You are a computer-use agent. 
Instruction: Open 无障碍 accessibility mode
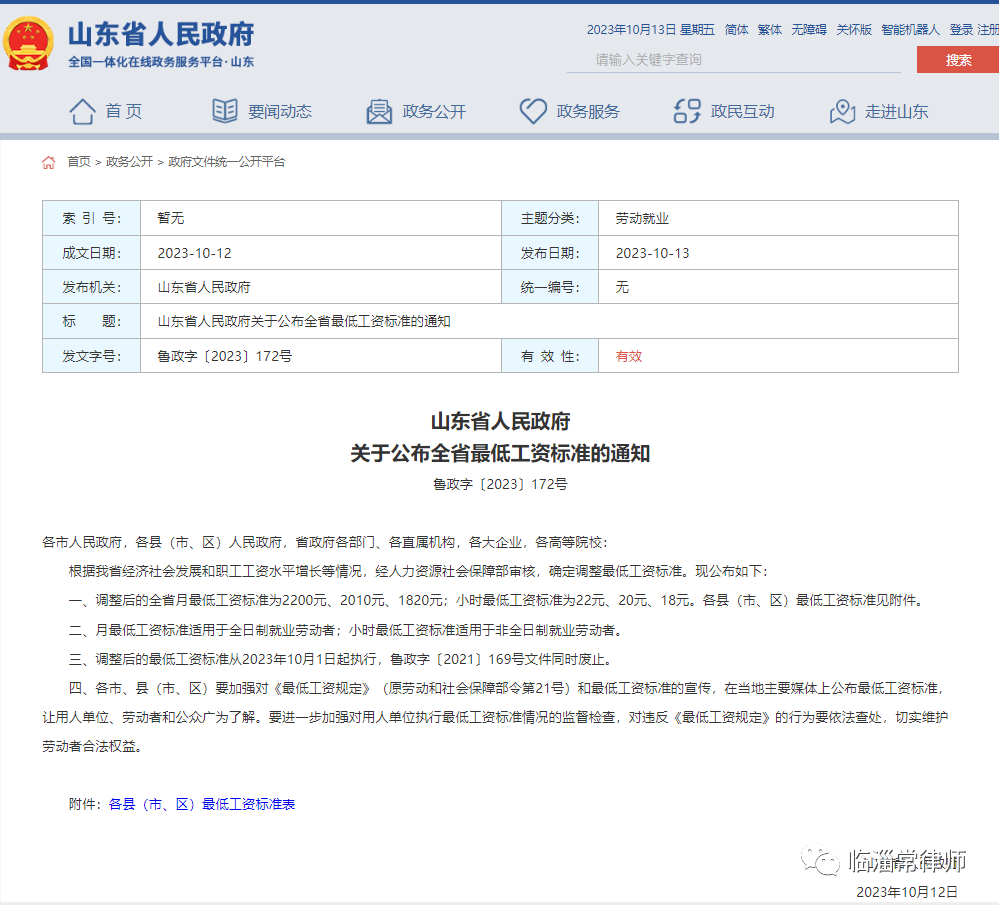coord(809,29)
